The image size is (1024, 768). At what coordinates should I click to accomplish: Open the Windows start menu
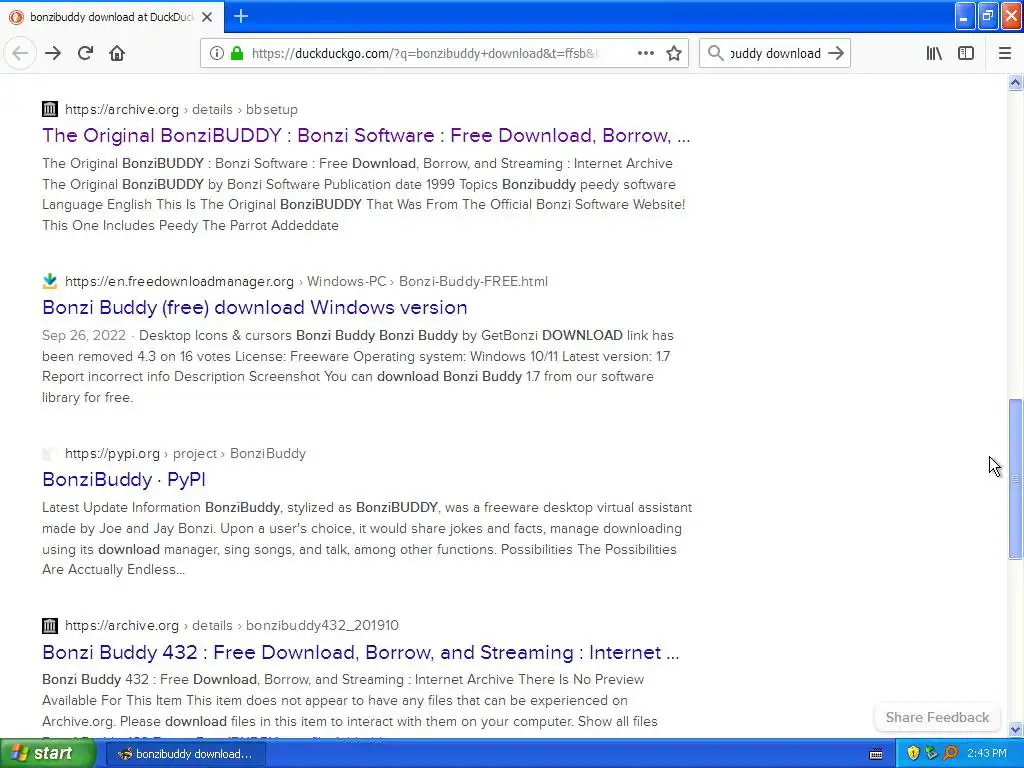pyautogui.click(x=46, y=753)
